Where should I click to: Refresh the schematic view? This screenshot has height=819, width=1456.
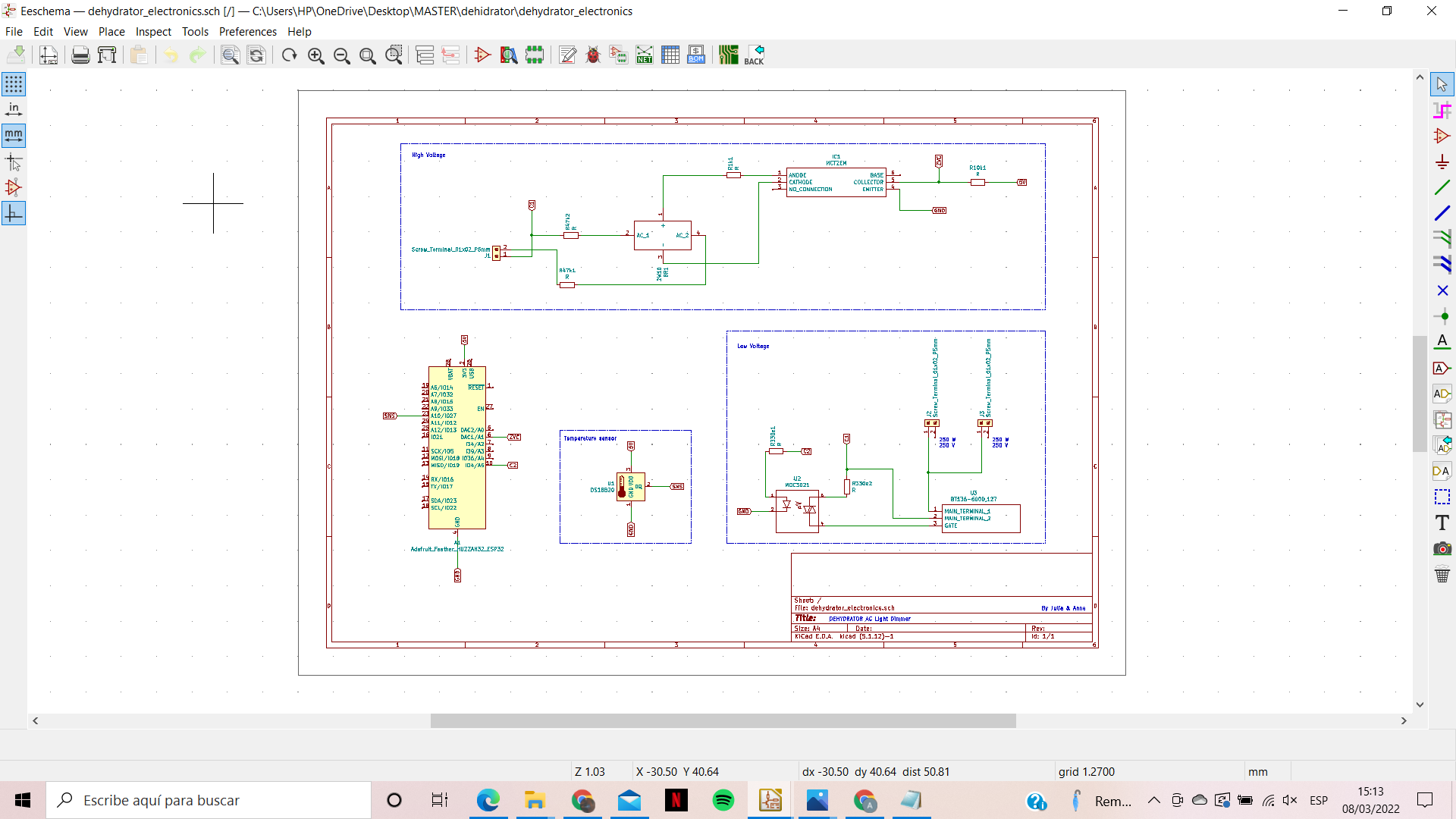tap(289, 55)
